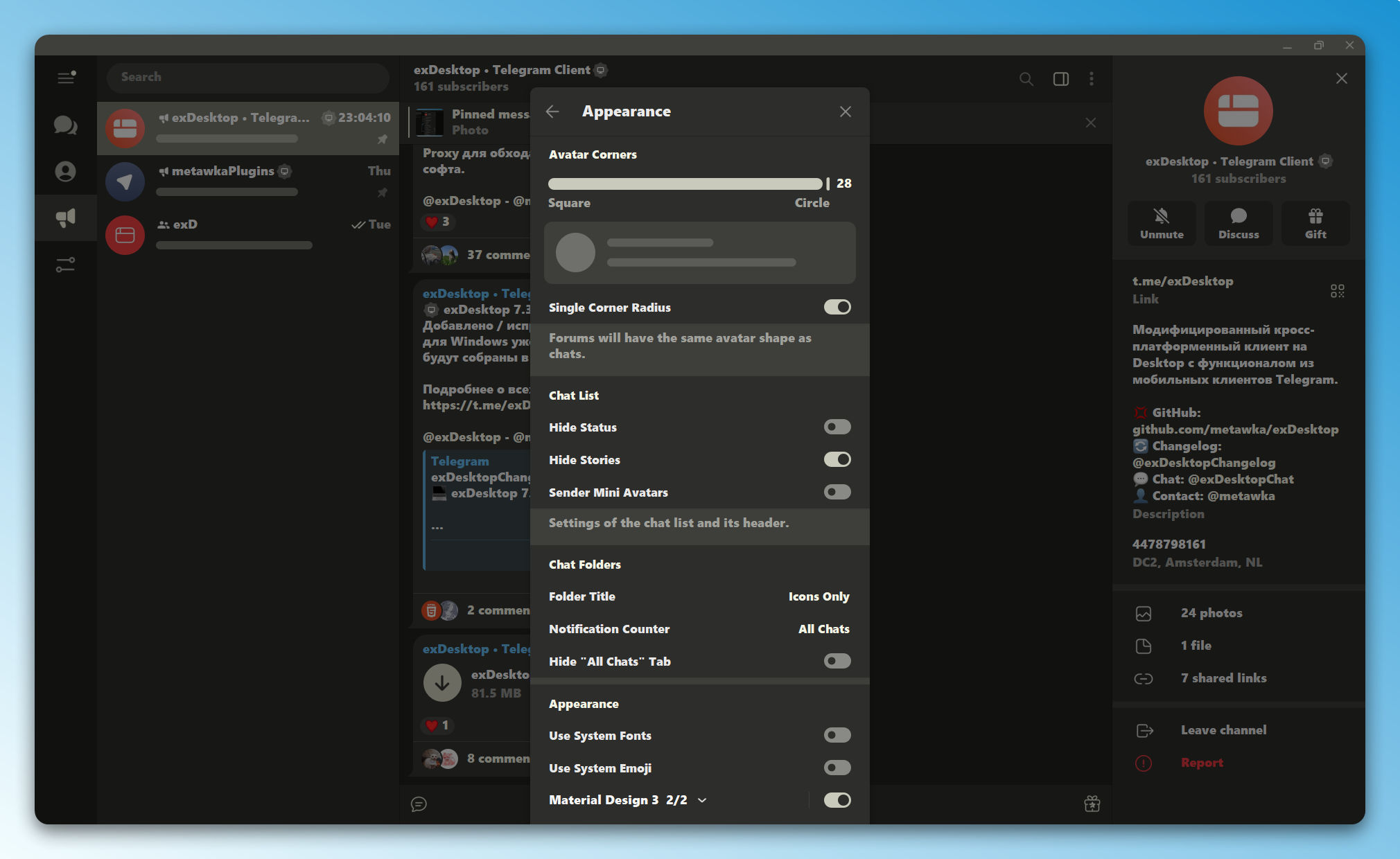The width and height of the screenshot is (1400, 859).
Task: Toggle Single Corner Radius switch
Action: pyautogui.click(x=837, y=307)
